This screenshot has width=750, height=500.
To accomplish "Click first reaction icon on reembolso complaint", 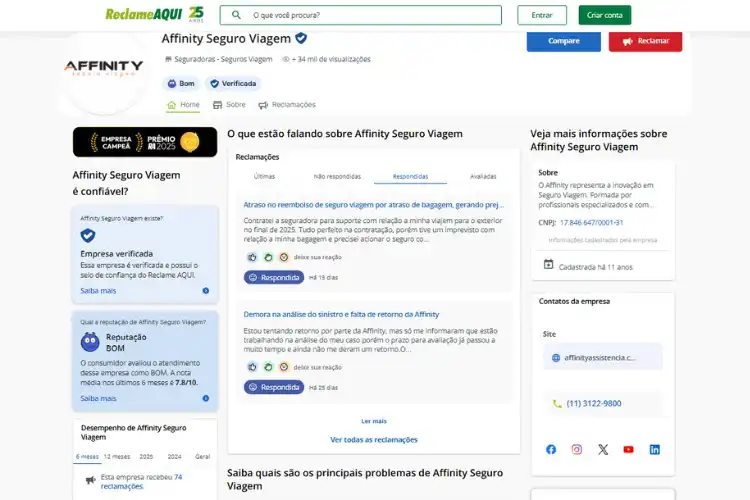I will [x=252, y=257].
